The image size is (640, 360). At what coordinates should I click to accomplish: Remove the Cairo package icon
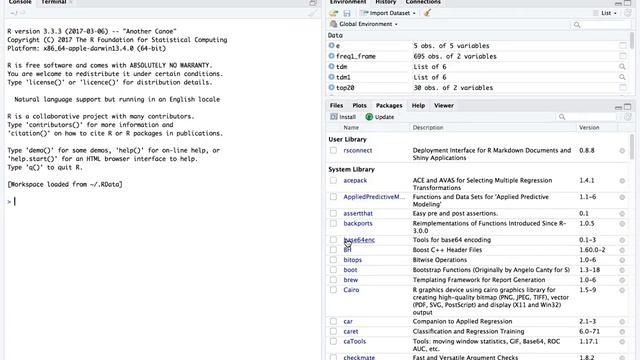[622, 290]
